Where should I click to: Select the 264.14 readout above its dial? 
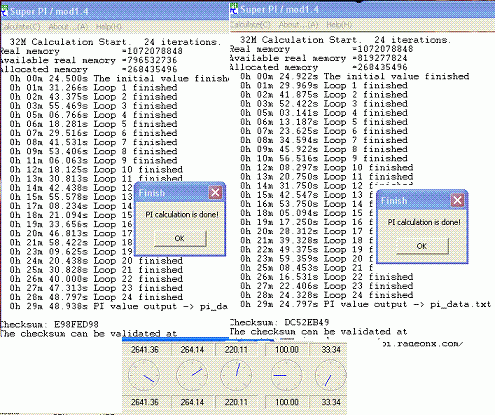pyautogui.click(x=192, y=350)
